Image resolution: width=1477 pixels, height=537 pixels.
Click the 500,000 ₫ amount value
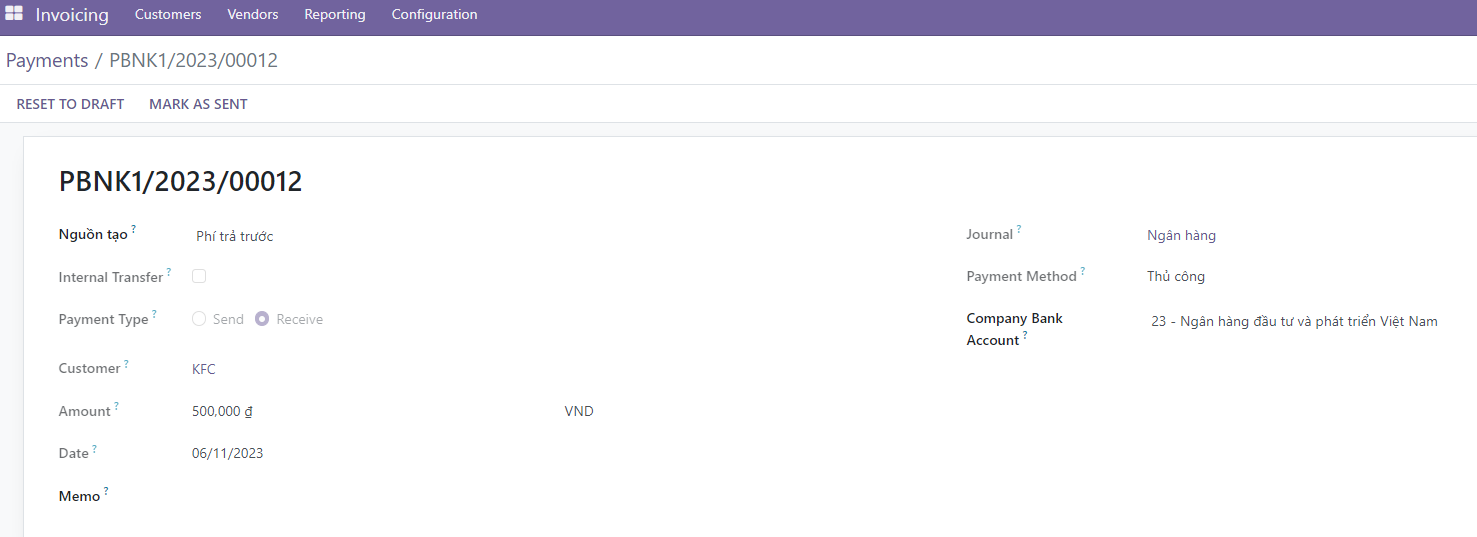(222, 411)
